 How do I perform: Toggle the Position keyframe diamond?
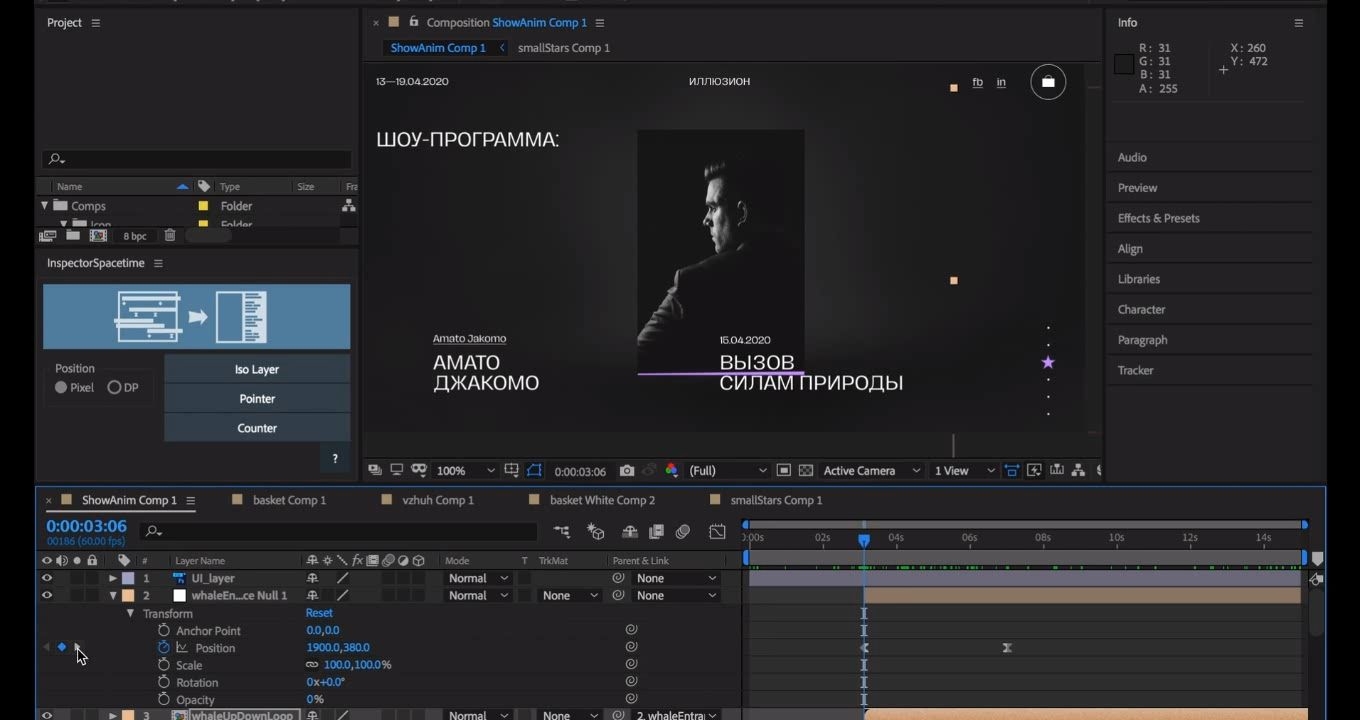pos(61,648)
